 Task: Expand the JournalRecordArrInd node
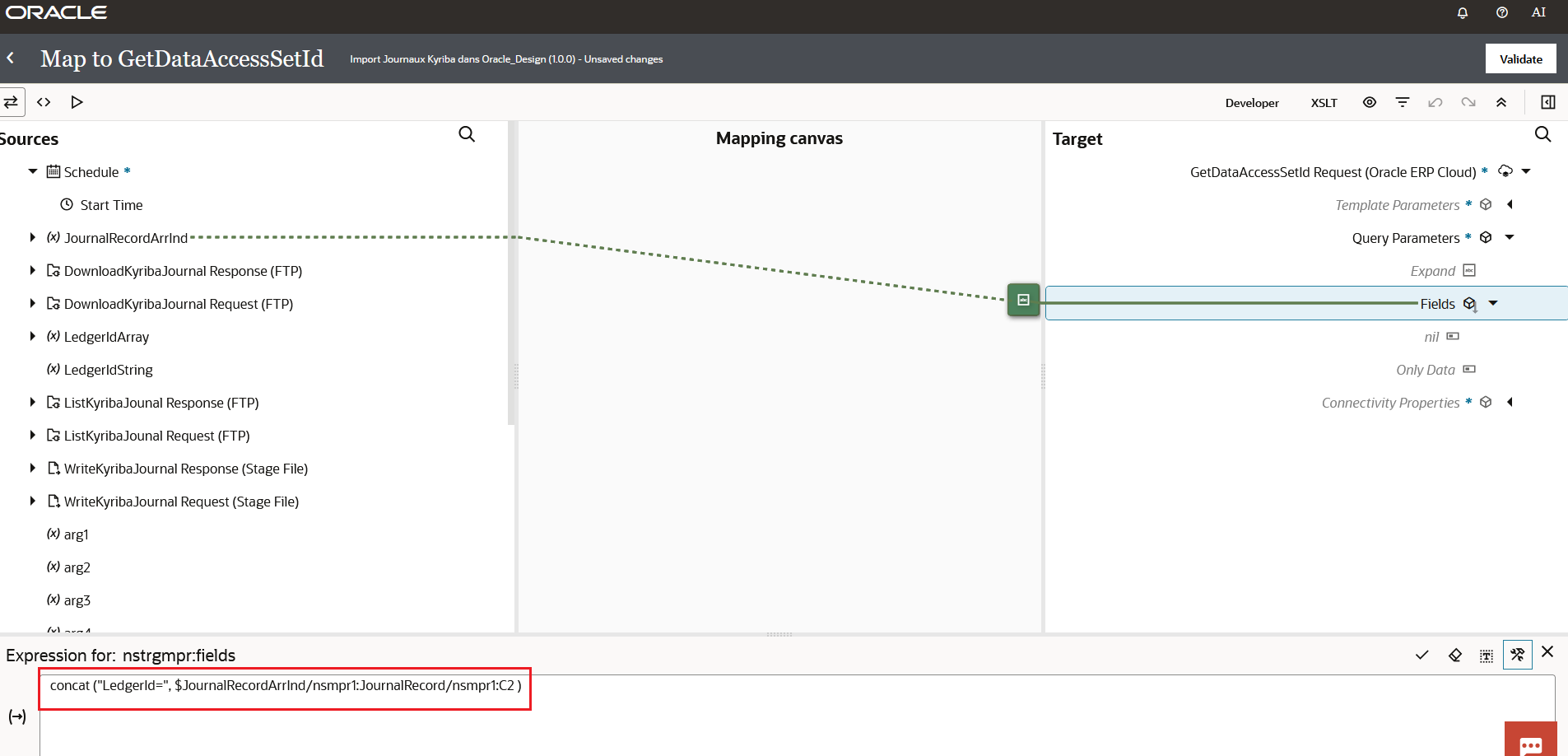pyautogui.click(x=33, y=237)
